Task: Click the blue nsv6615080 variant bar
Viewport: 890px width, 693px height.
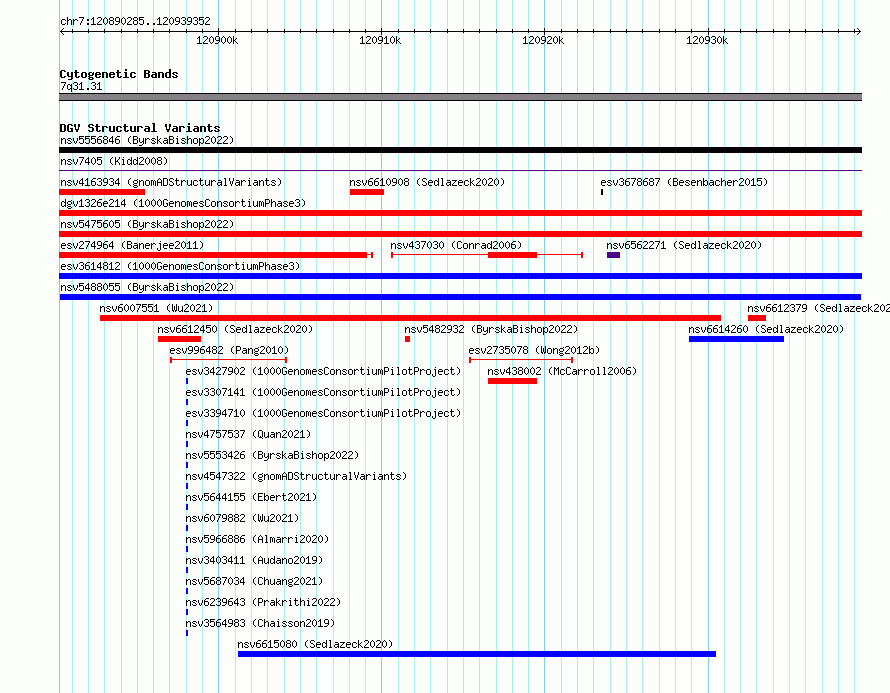Action: click(477, 654)
